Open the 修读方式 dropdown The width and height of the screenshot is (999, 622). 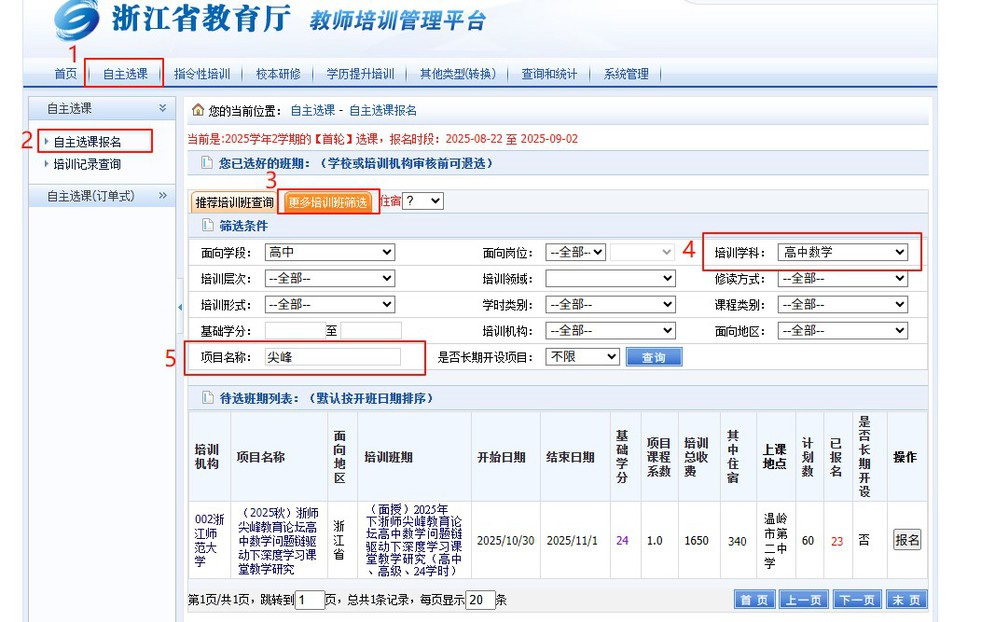click(843, 278)
